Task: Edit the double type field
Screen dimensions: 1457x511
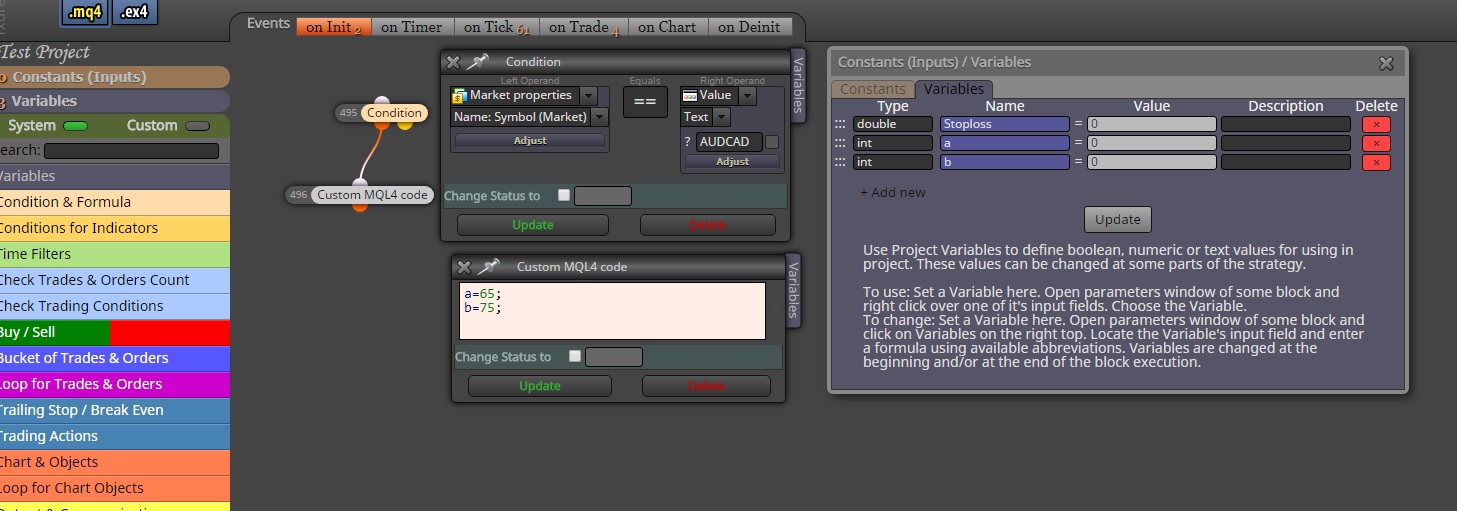Action: click(893, 124)
